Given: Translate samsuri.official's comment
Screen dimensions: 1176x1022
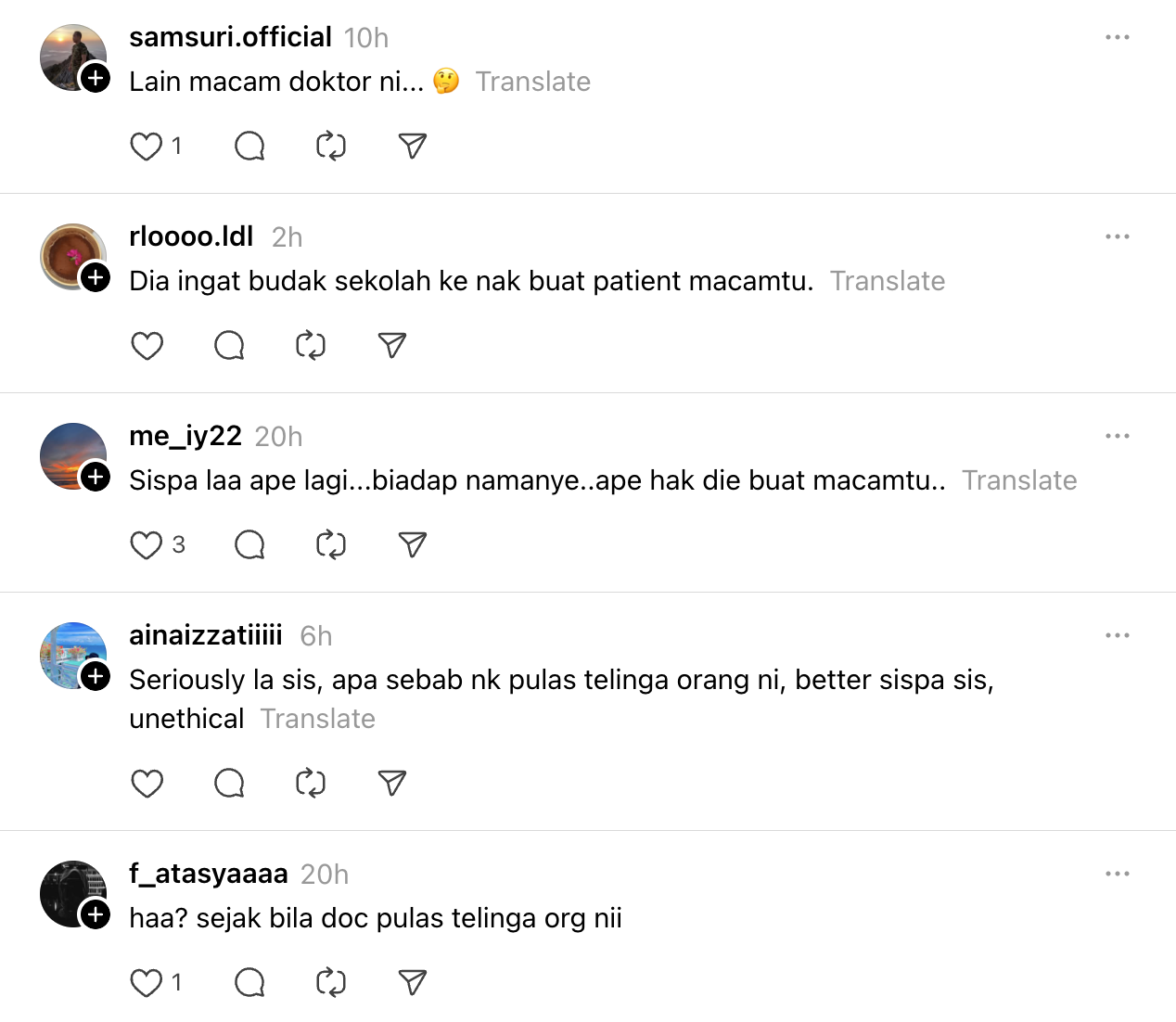Looking at the screenshot, I should coord(532,82).
